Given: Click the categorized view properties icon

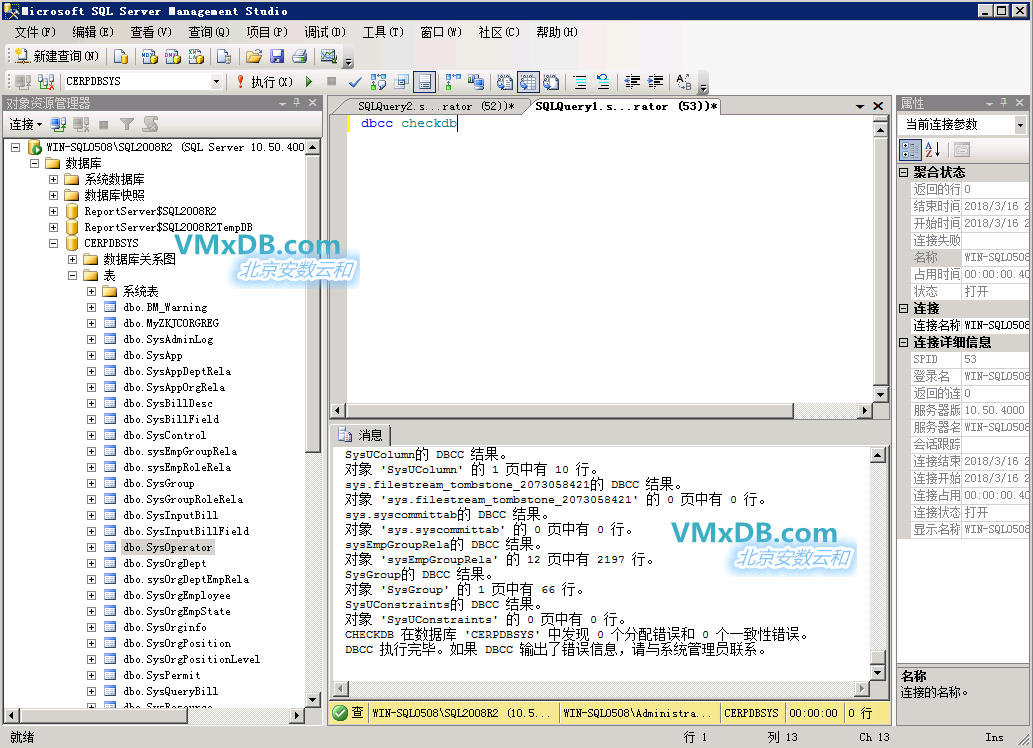Looking at the screenshot, I should tap(910, 150).
